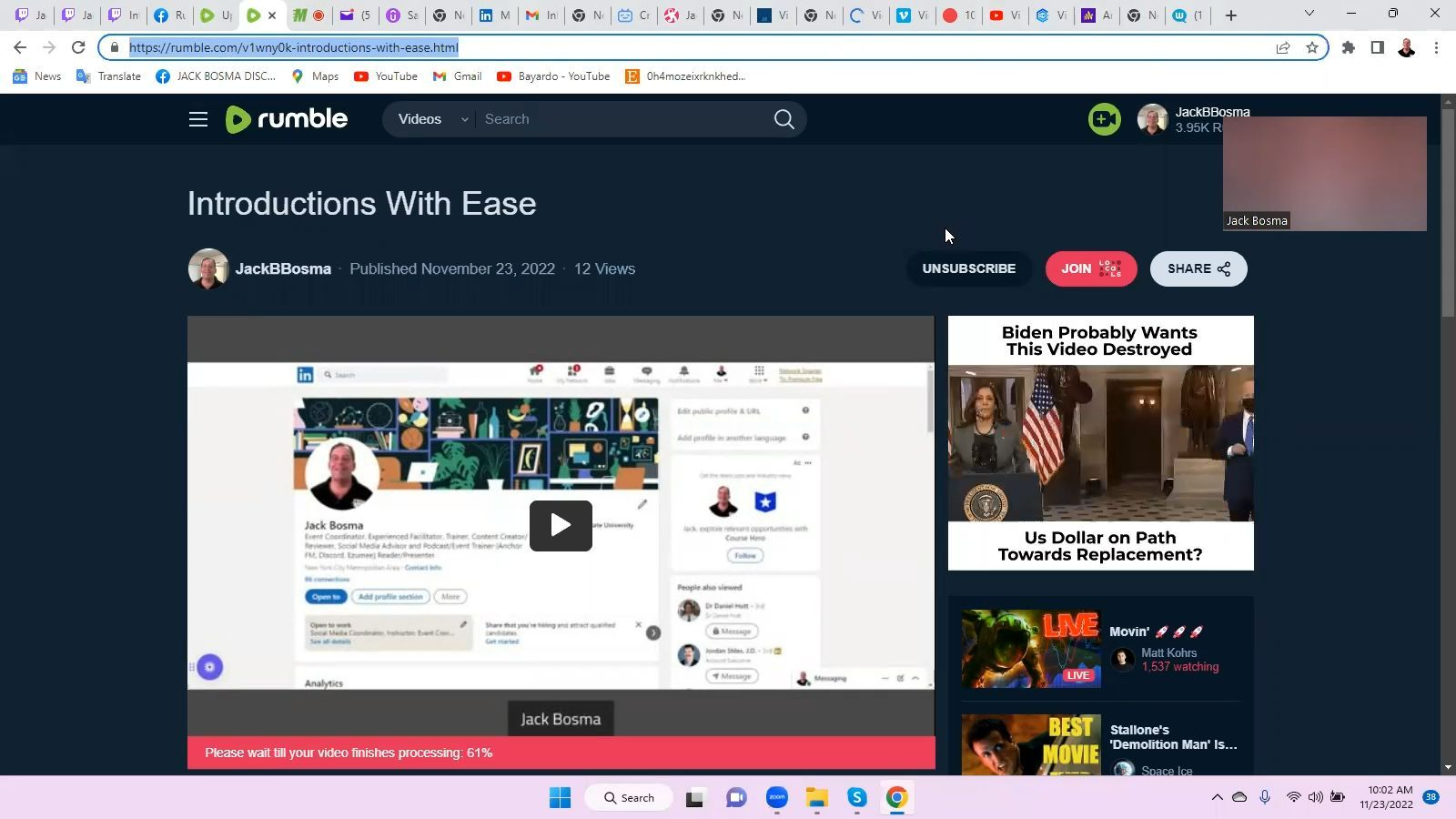Switch to the Vimeo browser tab
Image resolution: width=1456 pixels, height=819 pixels.
912,15
